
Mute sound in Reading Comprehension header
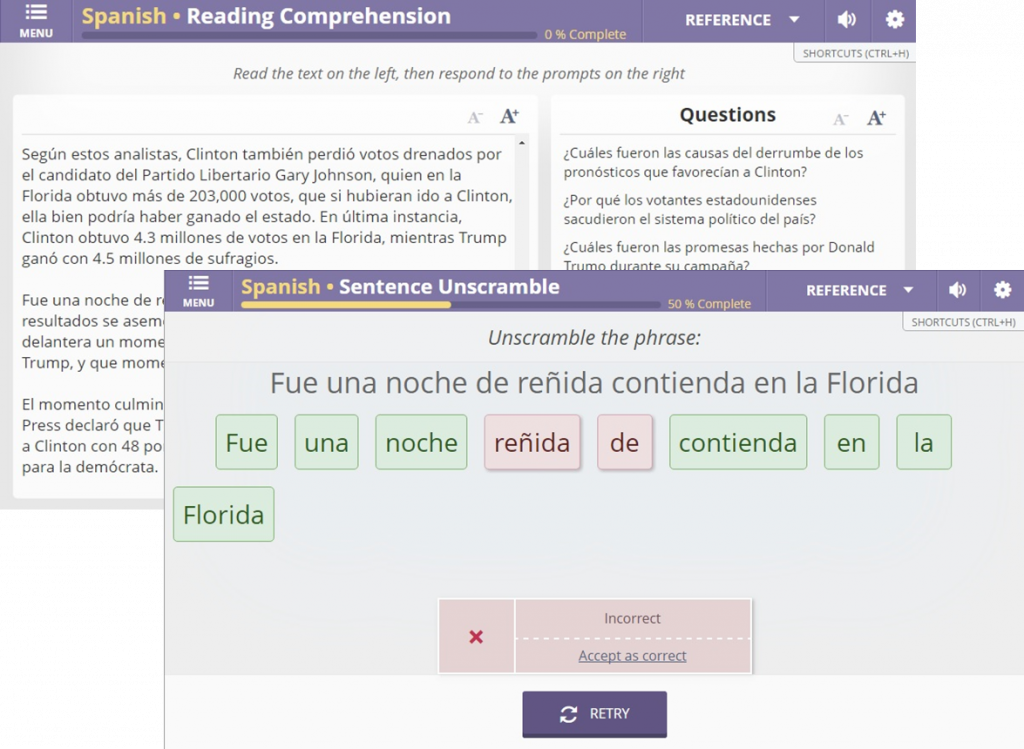(x=847, y=20)
